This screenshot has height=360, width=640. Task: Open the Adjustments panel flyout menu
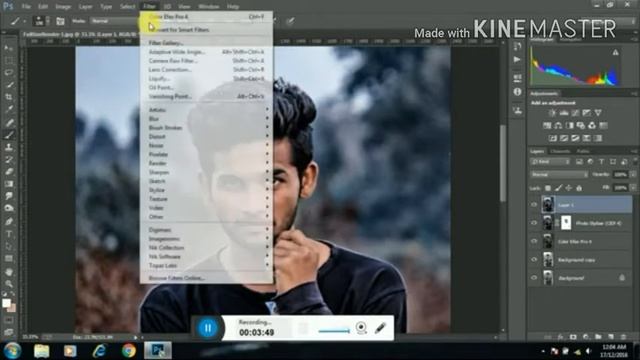634,94
